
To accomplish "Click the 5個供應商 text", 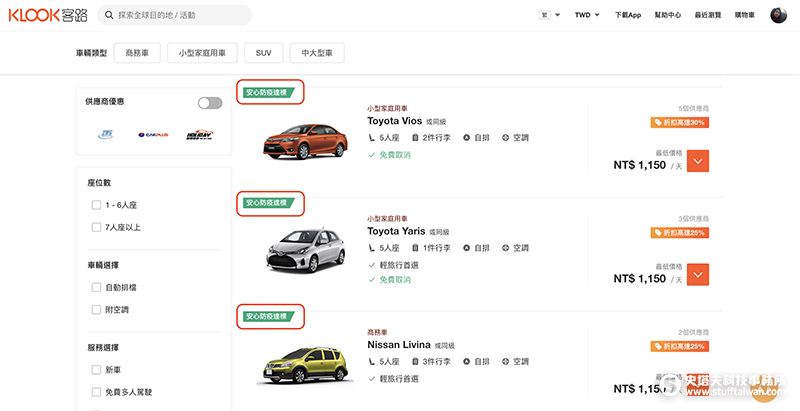I will tap(693, 109).
